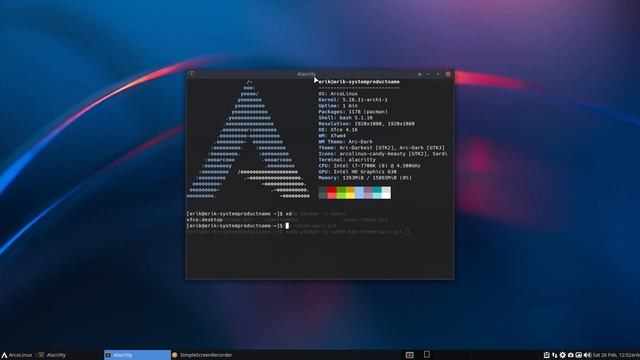The width and height of the screenshot is (640, 360).
Task: Click the "Resolution: 1920x1080, 1920x1080" line
Action: [x=367, y=124]
